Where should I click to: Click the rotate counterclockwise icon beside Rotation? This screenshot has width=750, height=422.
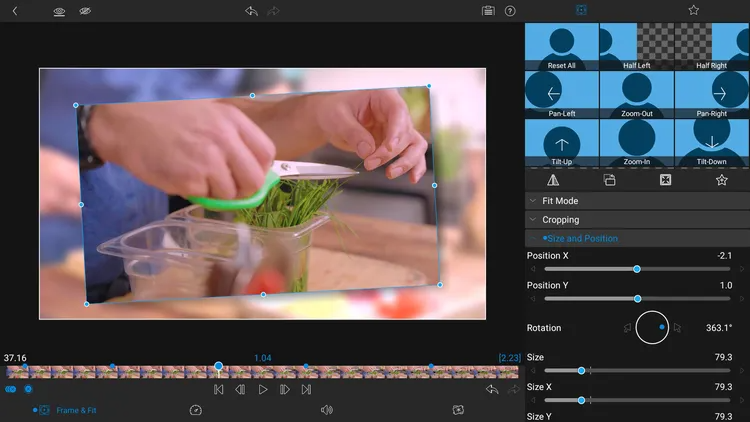[x=627, y=327]
